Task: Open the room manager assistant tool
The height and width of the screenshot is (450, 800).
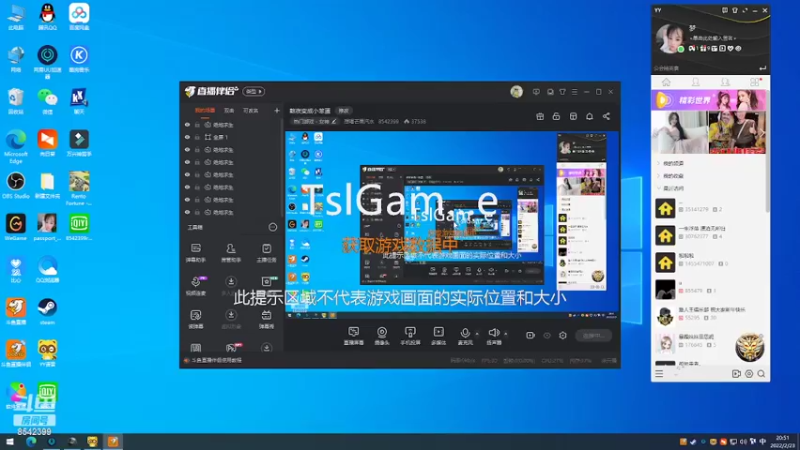Action: click(231, 253)
